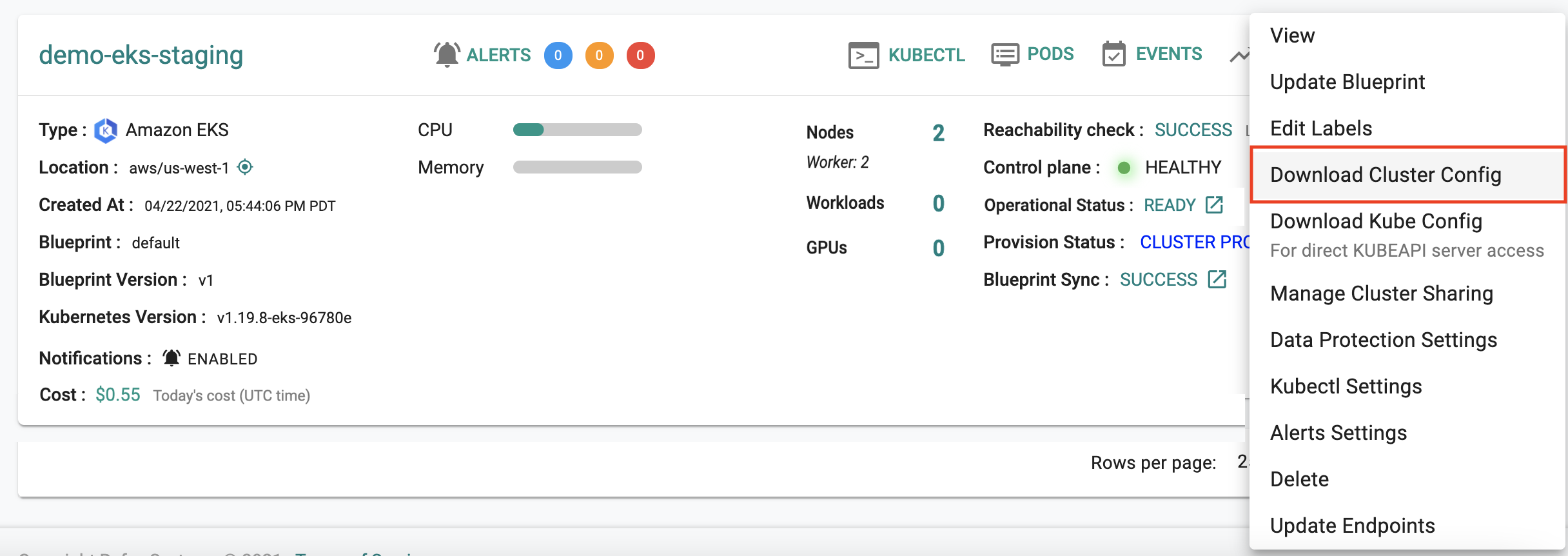
Task: Click the CPU usage bar
Action: click(x=578, y=130)
